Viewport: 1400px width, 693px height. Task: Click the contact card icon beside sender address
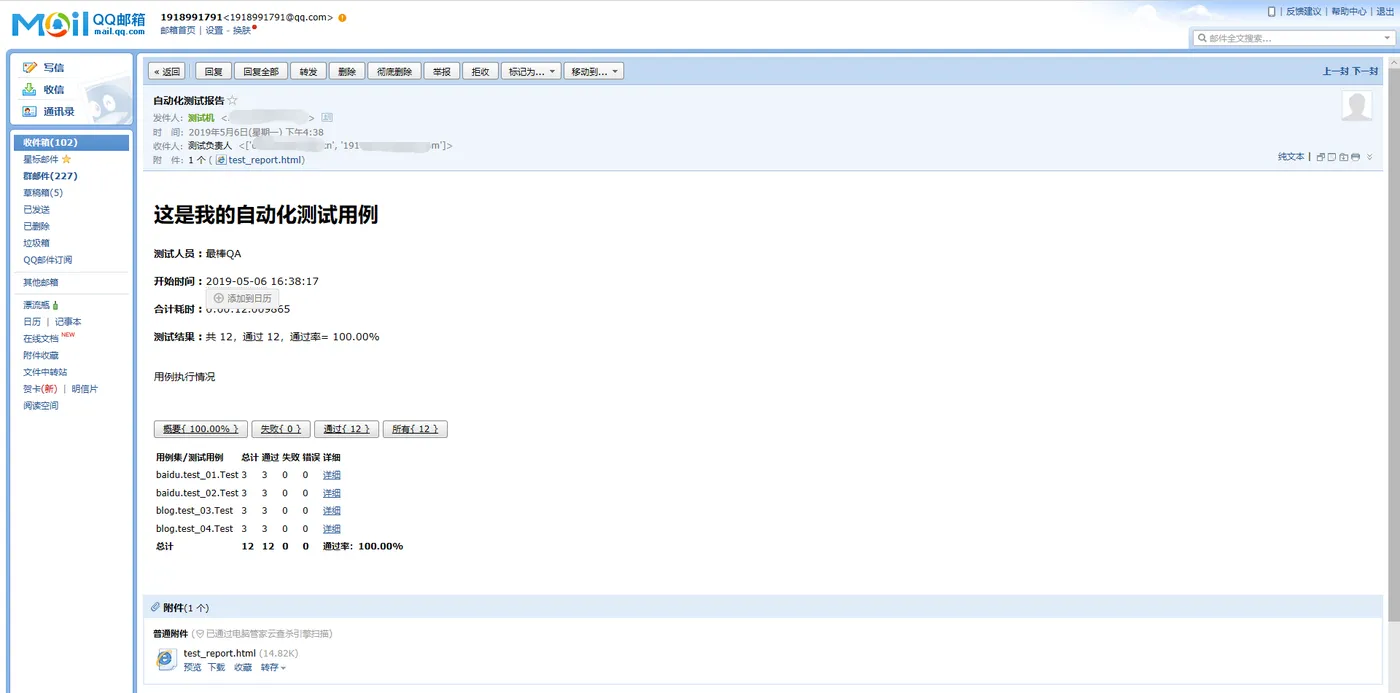click(327, 118)
